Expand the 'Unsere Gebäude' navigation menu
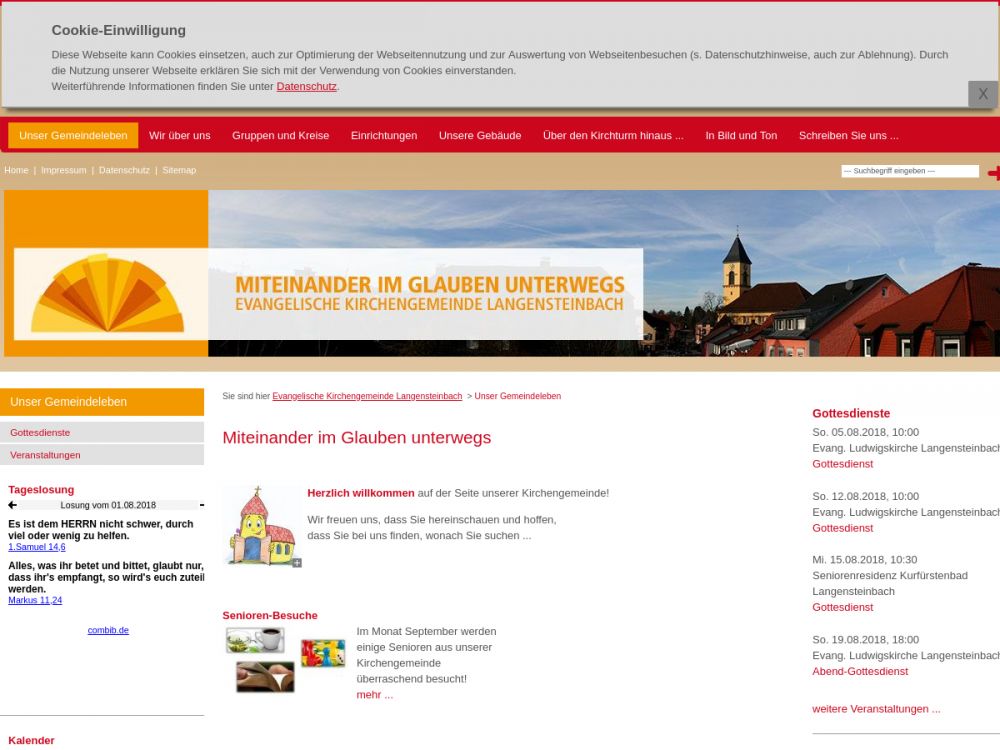The image size is (1000, 750). (x=480, y=135)
